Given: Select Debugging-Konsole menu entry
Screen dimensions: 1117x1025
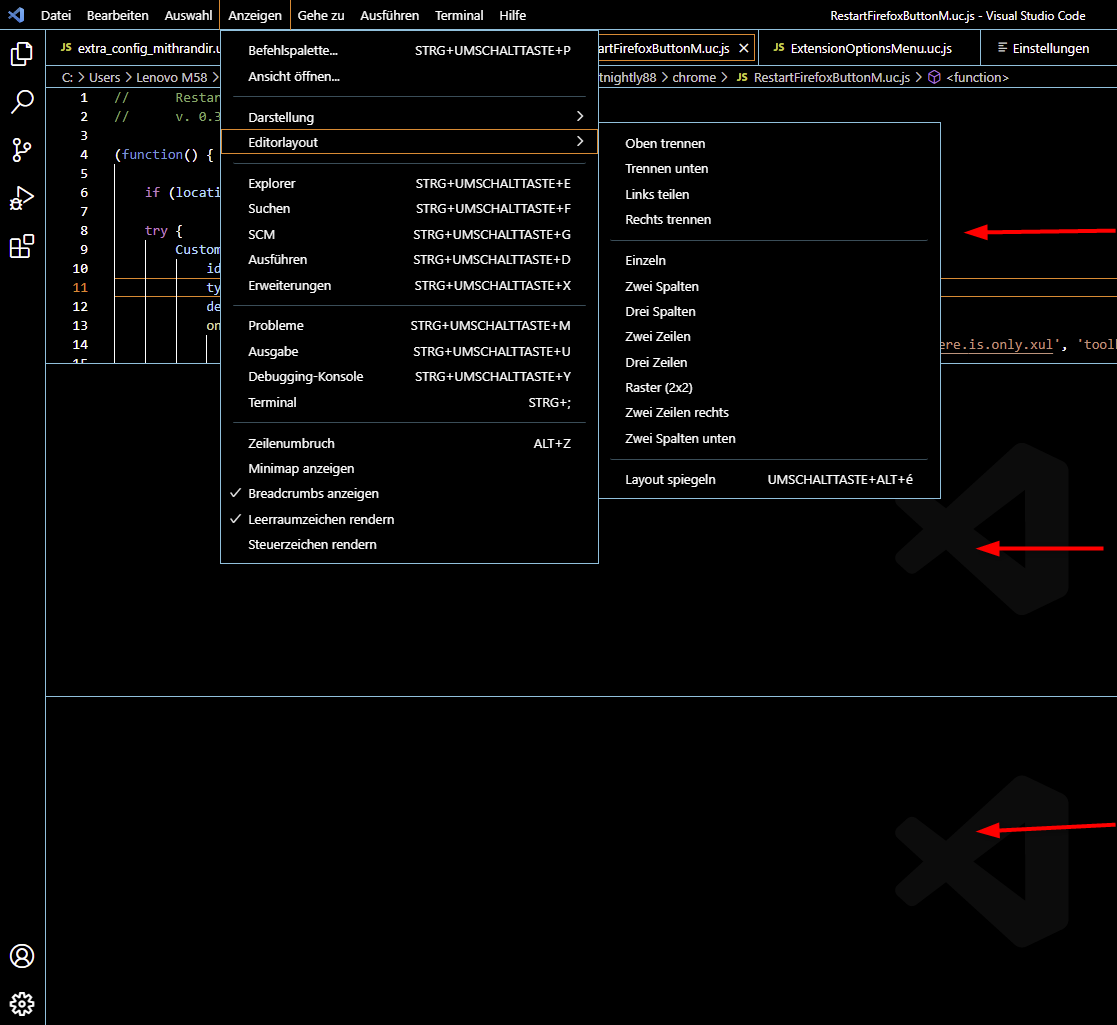Looking at the screenshot, I should 410,376.
